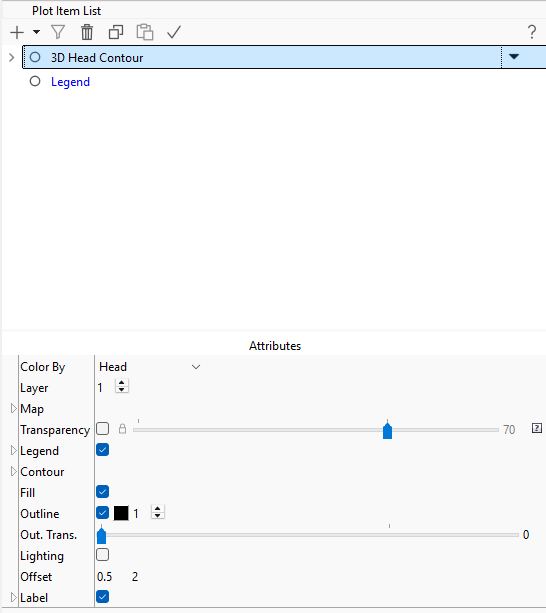Image resolution: width=546 pixels, height=613 pixels.
Task: Increase the Layer value with up arrow
Action: point(122,383)
